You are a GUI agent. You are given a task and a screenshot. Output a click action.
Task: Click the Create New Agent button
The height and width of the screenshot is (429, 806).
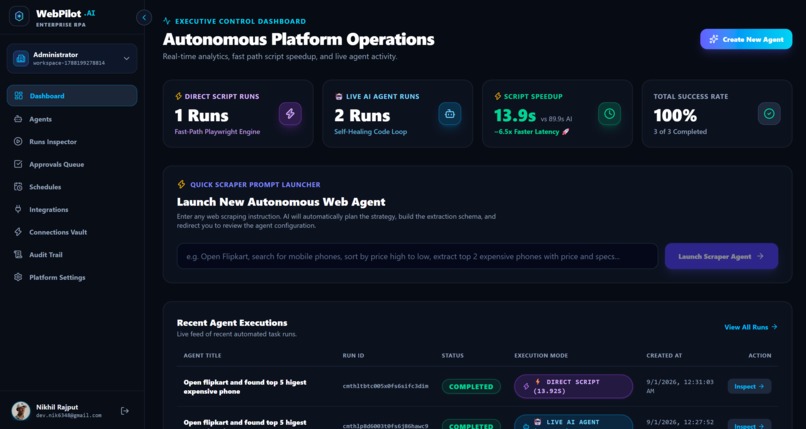pos(746,39)
